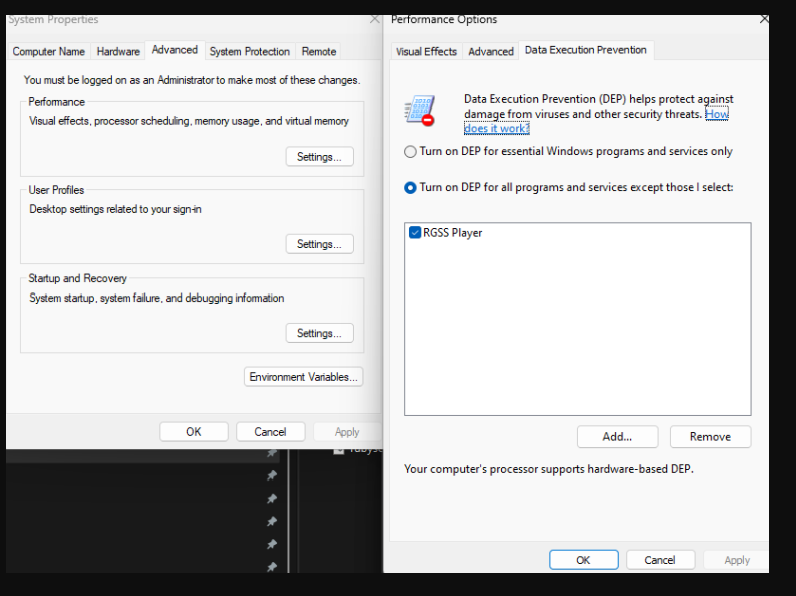The height and width of the screenshot is (596, 796).
Task: Click Remove to delete the selected program
Action: point(710,437)
